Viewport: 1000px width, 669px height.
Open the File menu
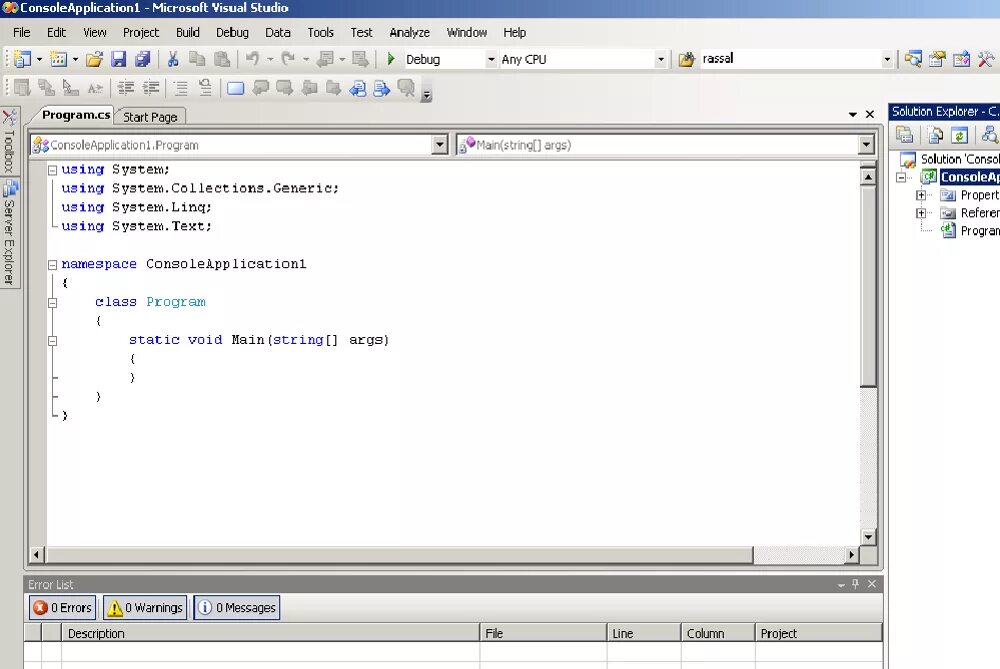[22, 33]
